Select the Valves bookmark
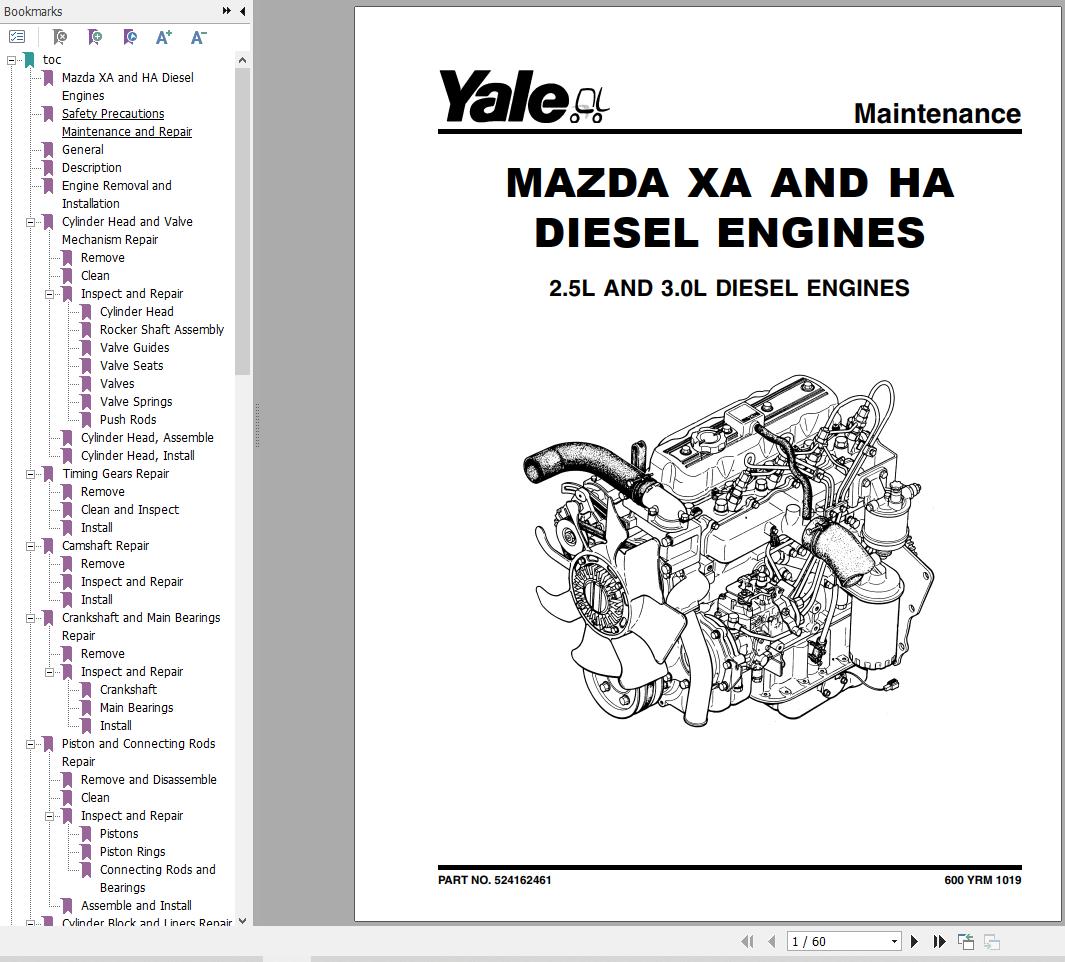Image resolution: width=1065 pixels, height=962 pixels. tap(117, 383)
